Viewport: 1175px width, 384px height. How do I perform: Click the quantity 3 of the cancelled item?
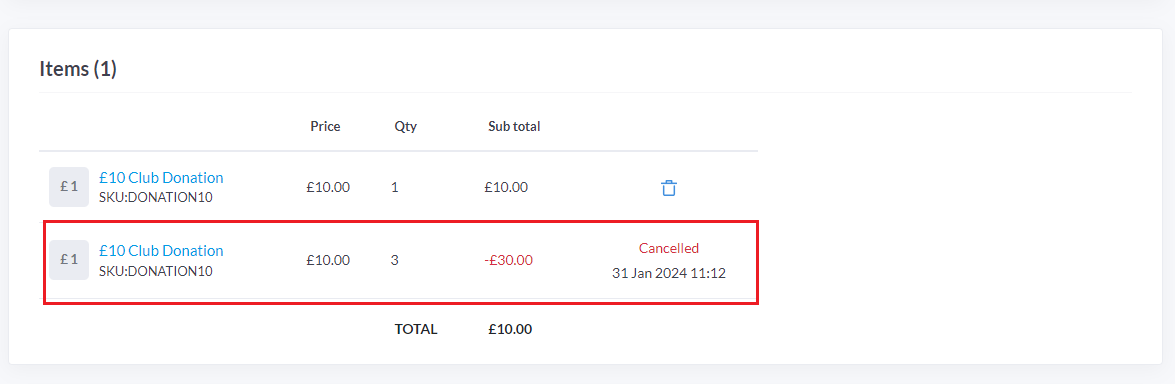click(394, 260)
